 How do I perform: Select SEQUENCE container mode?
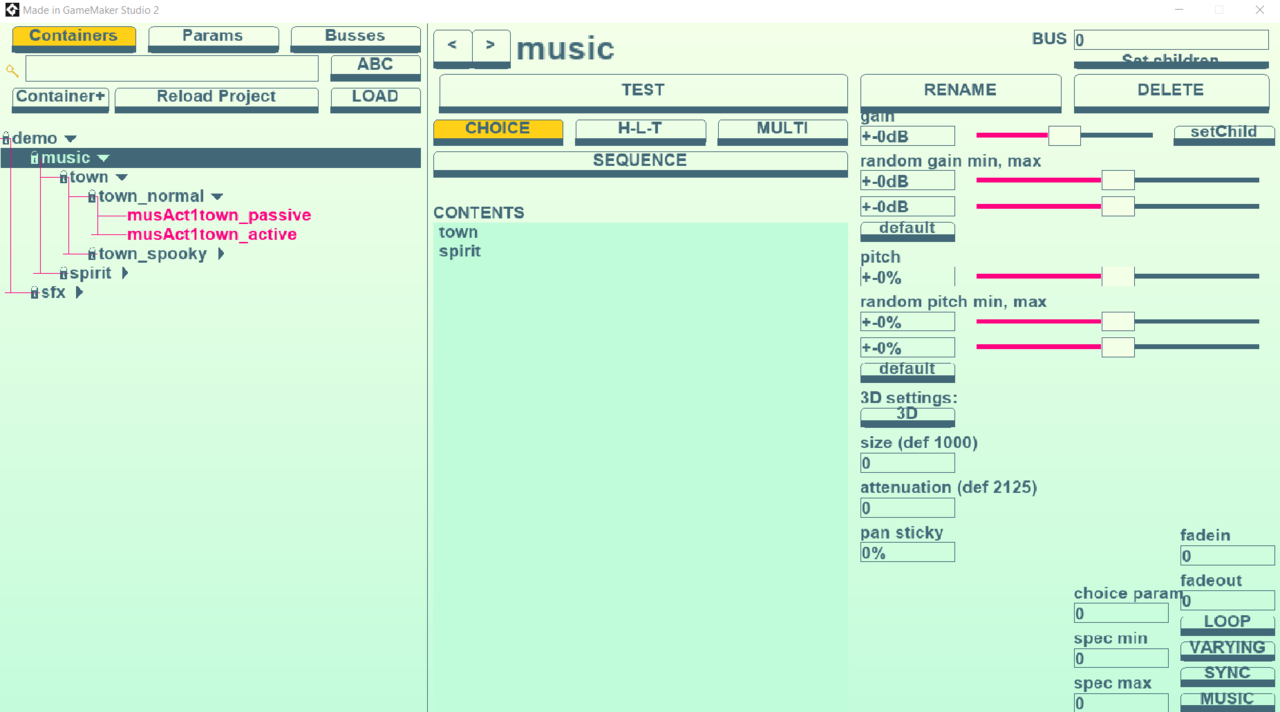pyautogui.click(x=640, y=163)
